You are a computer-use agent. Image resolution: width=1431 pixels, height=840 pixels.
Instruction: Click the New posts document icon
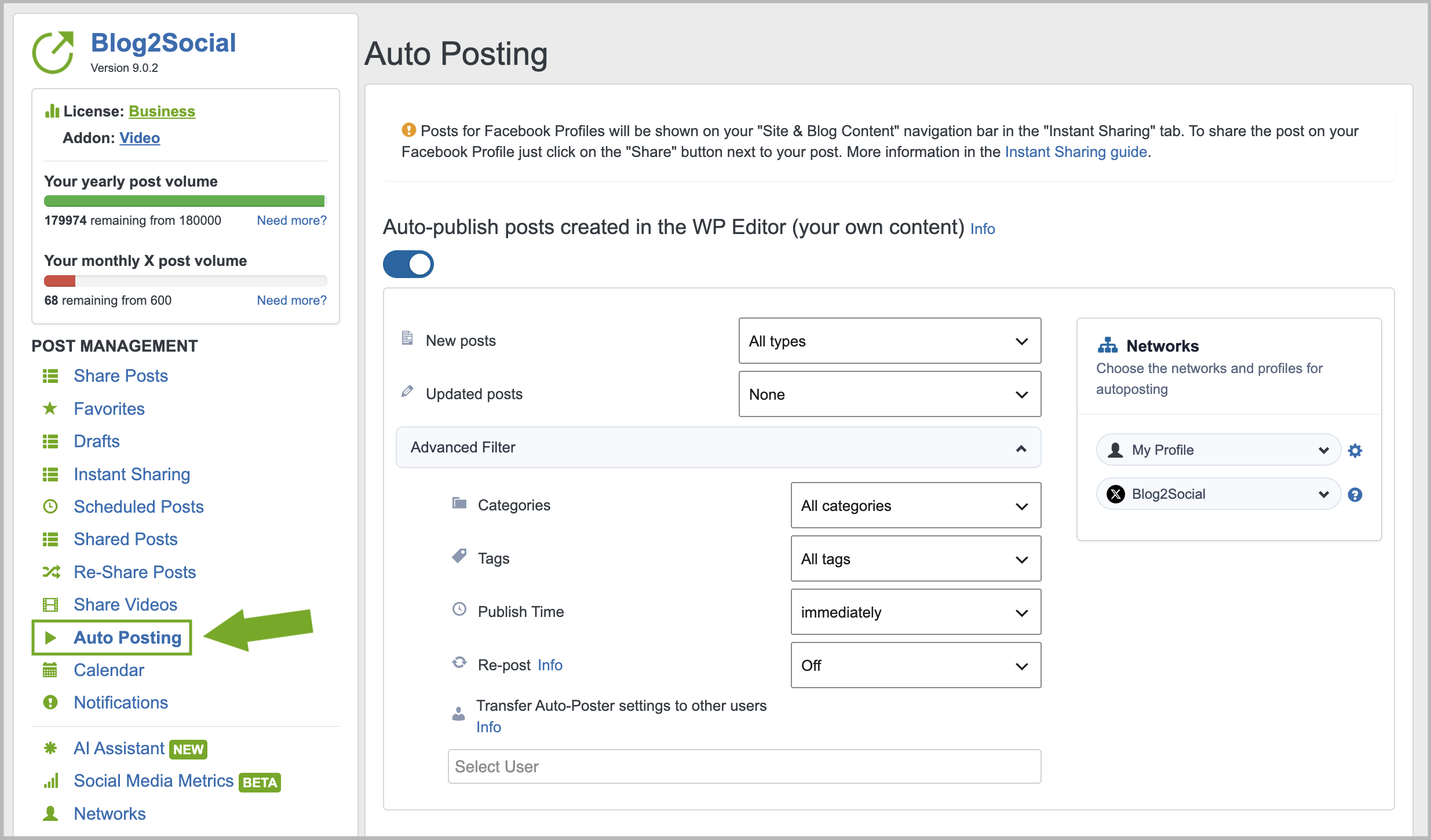pyautogui.click(x=407, y=338)
